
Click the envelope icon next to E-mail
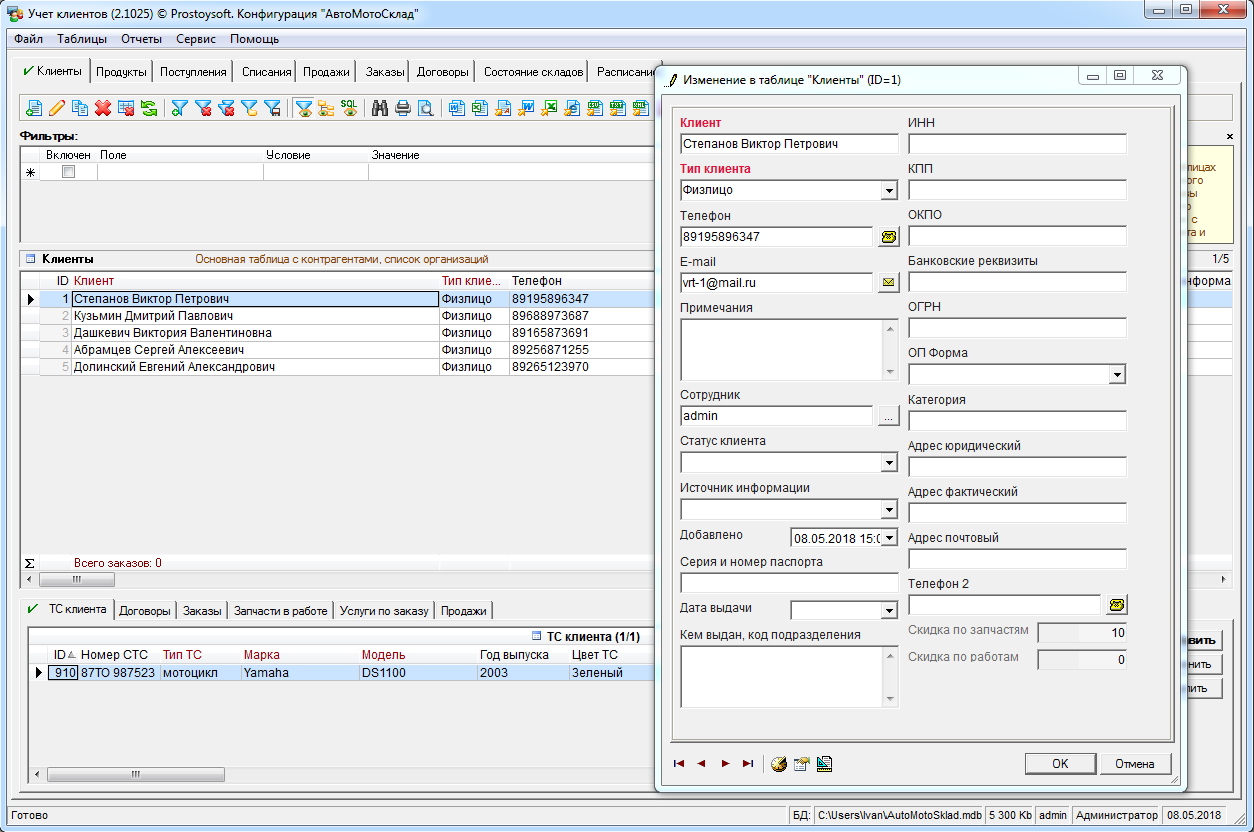(888, 283)
